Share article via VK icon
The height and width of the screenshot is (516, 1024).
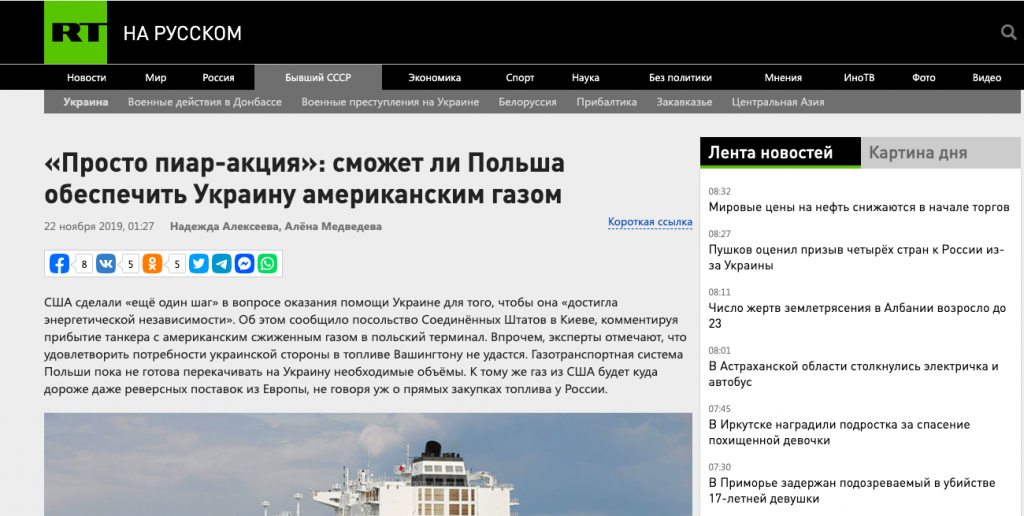106,264
